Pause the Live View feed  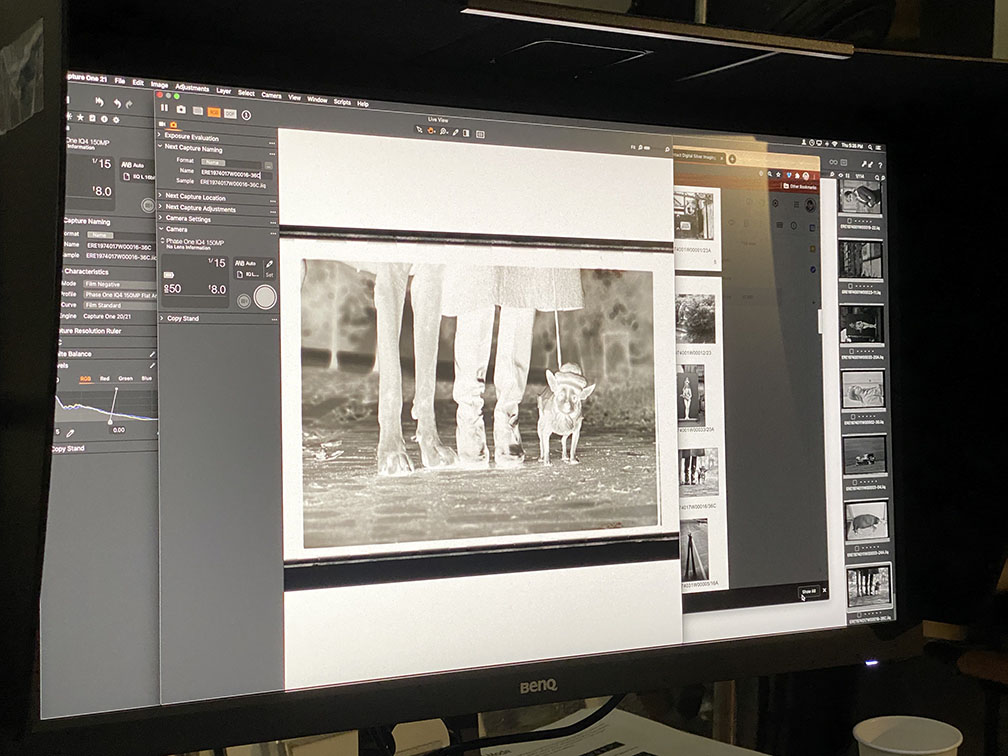pos(165,108)
